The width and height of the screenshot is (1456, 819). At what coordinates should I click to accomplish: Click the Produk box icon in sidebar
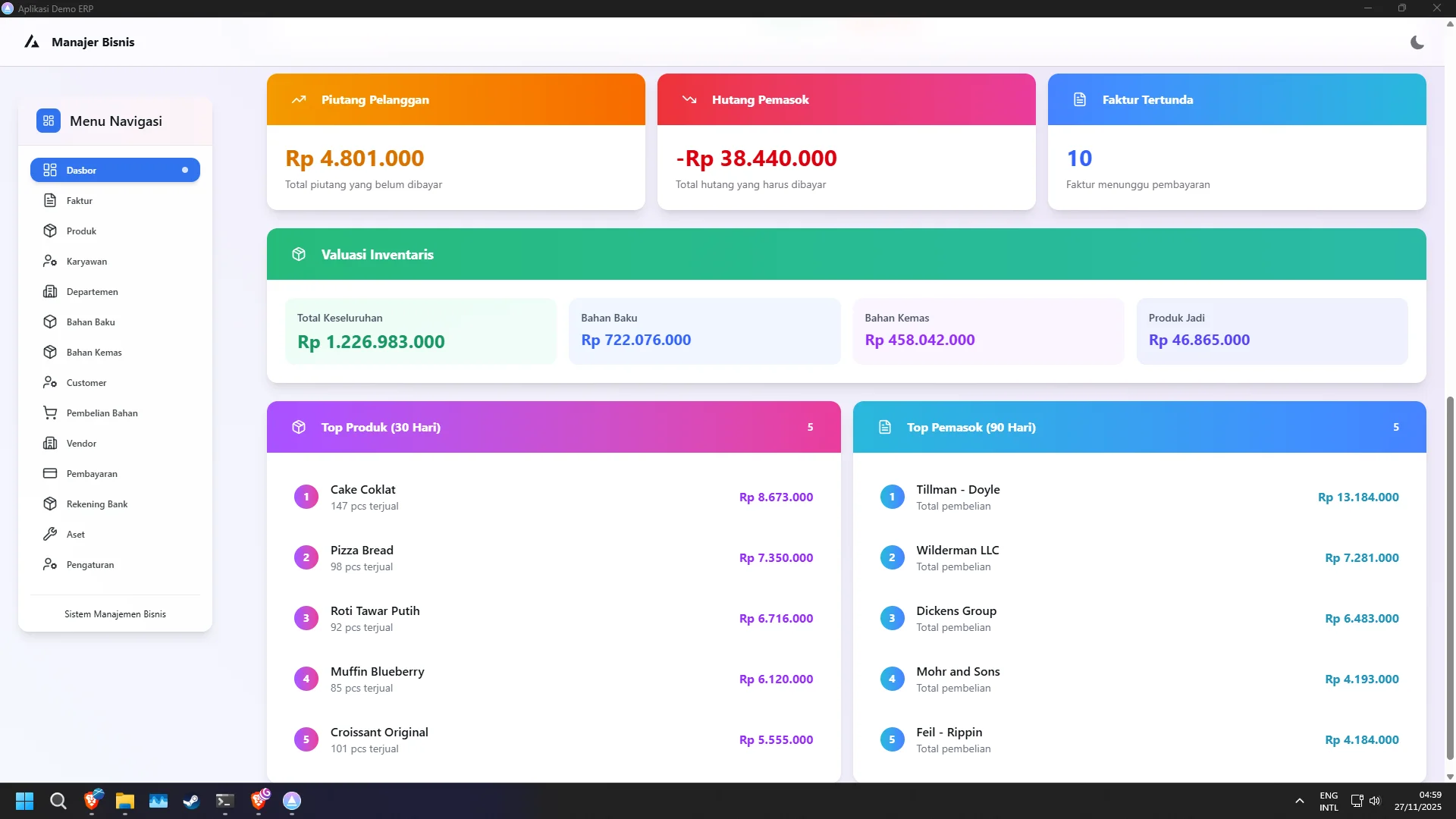point(50,231)
